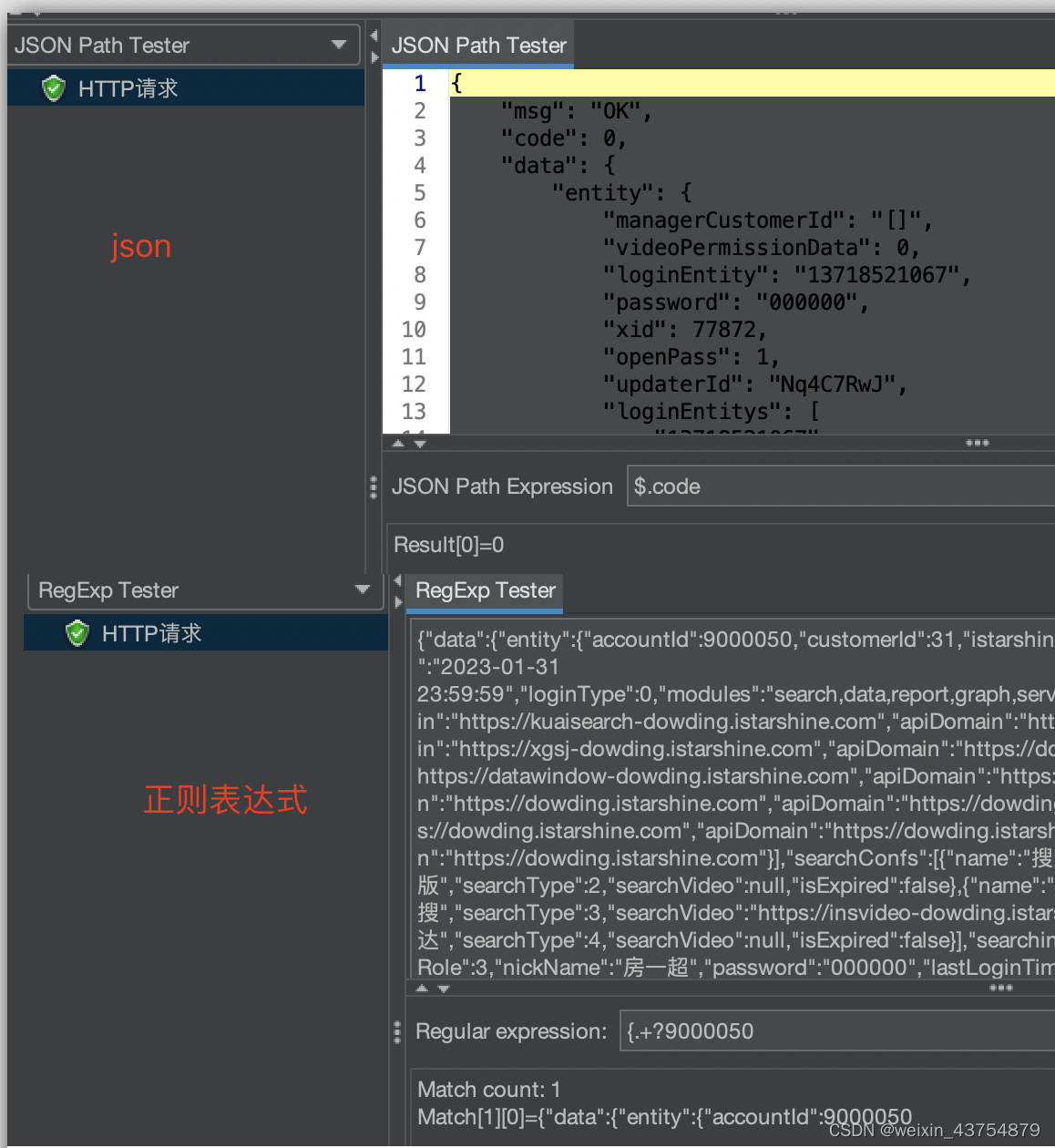Image resolution: width=1055 pixels, height=1148 pixels.
Task: Click line number 1 in JSON gutter
Action: 419,84
